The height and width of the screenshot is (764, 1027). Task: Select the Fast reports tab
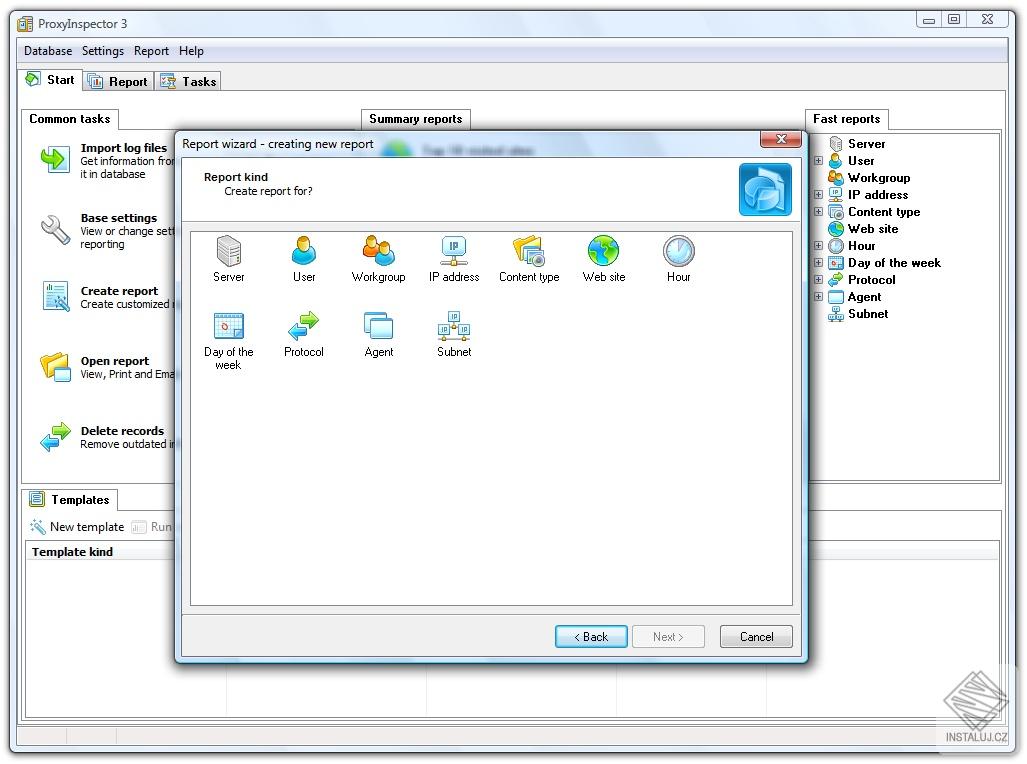846,119
